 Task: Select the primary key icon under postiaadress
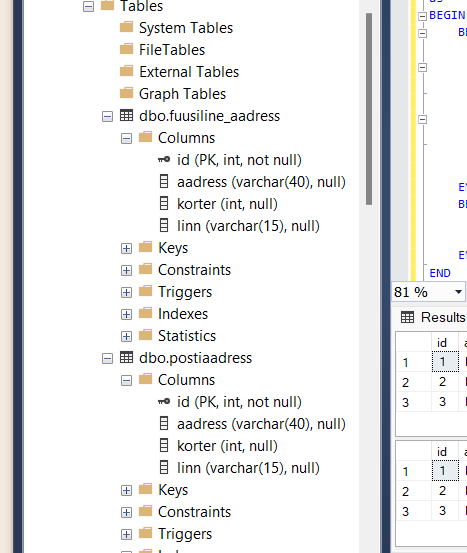(x=164, y=401)
